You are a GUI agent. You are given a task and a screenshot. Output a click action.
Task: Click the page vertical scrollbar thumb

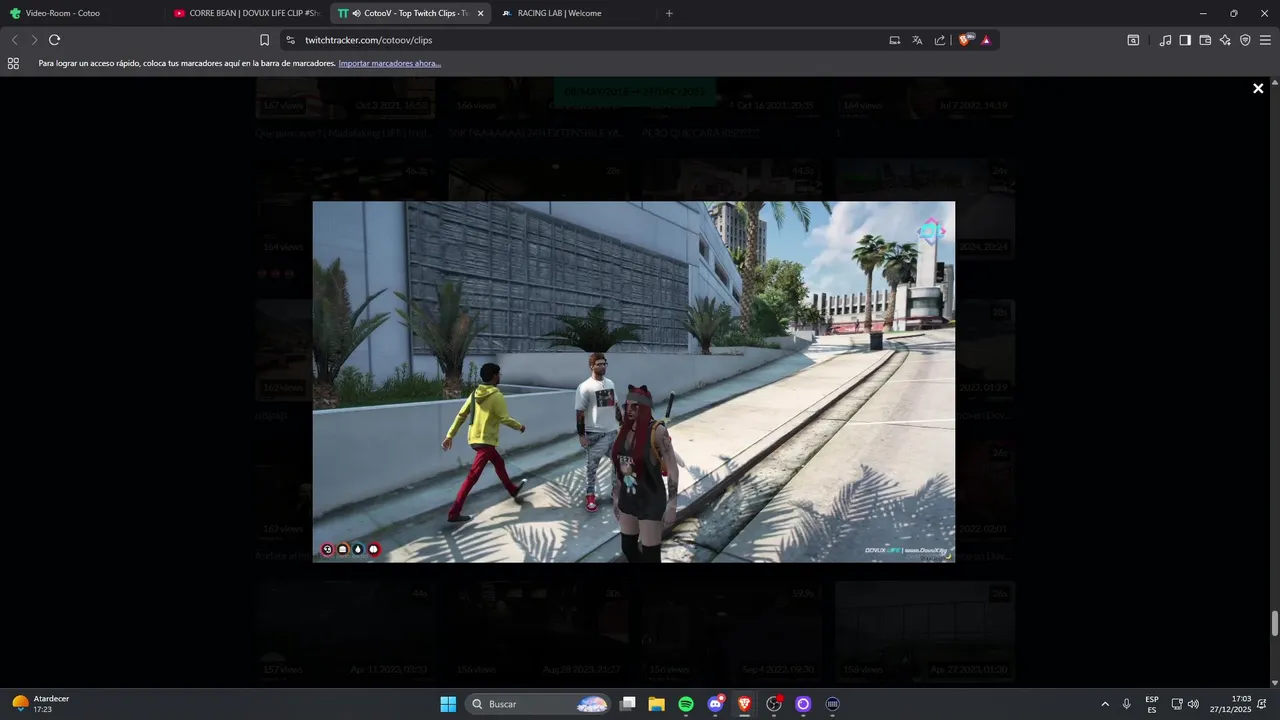(x=1274, y=623)
